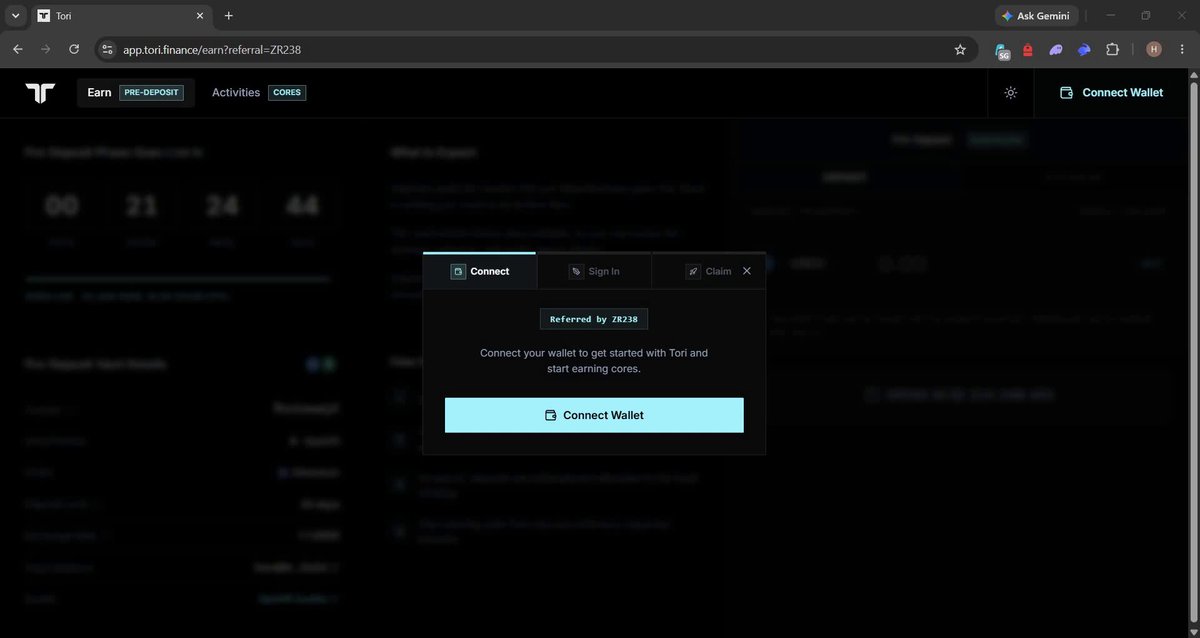
Task: Open the Activities cores page
Action: (259, 93)
